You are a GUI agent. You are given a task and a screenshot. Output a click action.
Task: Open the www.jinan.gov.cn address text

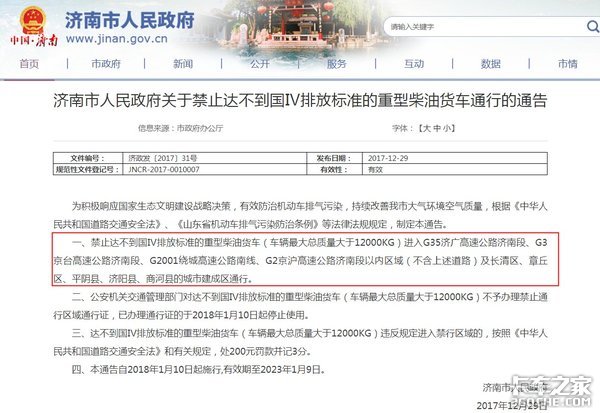(x=114, y=41)
